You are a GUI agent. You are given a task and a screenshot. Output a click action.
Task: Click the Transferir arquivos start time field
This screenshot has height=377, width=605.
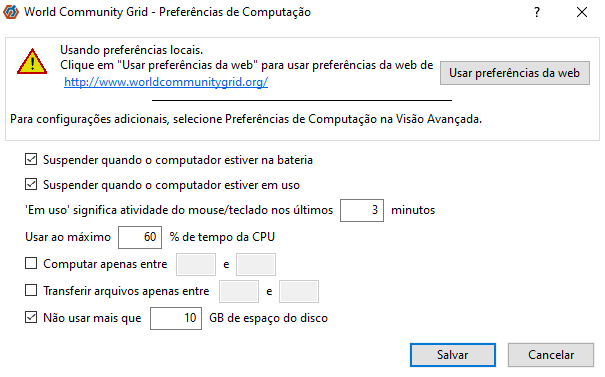(239, 291)
